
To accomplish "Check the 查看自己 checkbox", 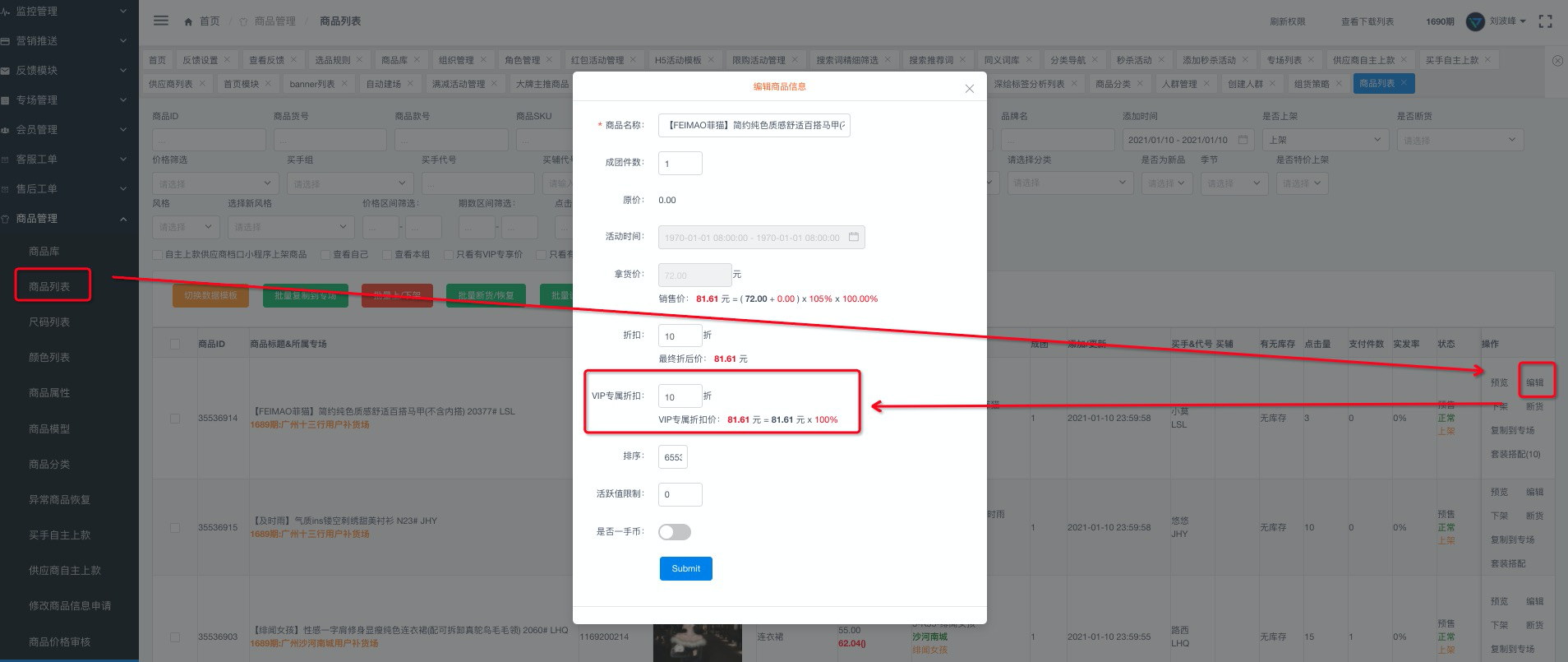I will coord(325,255).
